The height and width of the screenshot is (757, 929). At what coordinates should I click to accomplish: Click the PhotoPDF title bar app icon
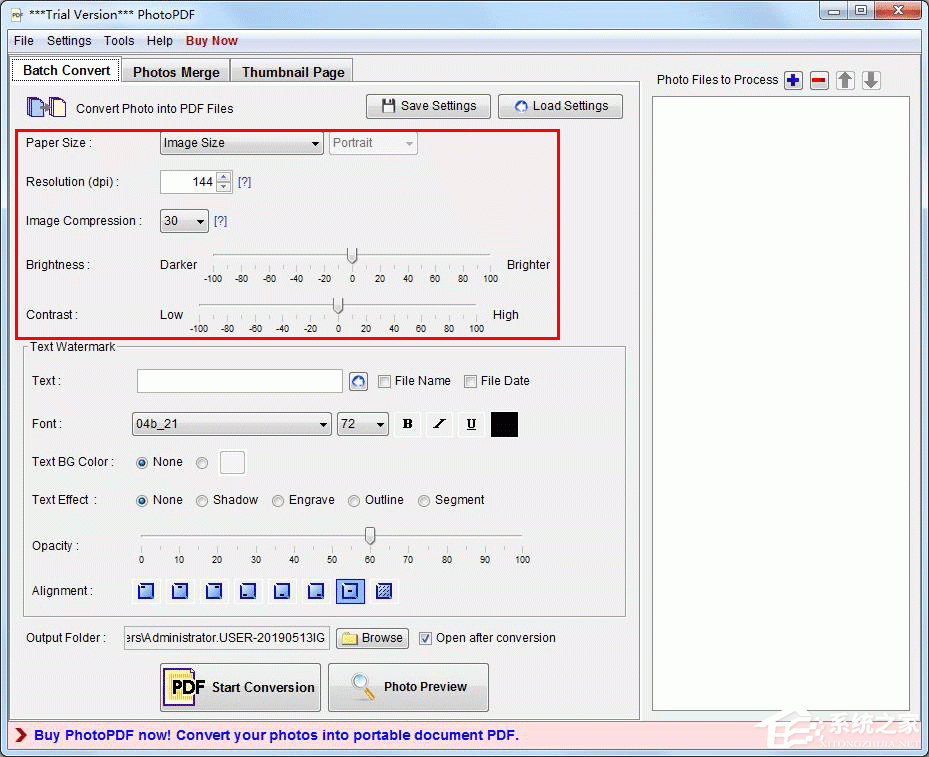[17, 14]
